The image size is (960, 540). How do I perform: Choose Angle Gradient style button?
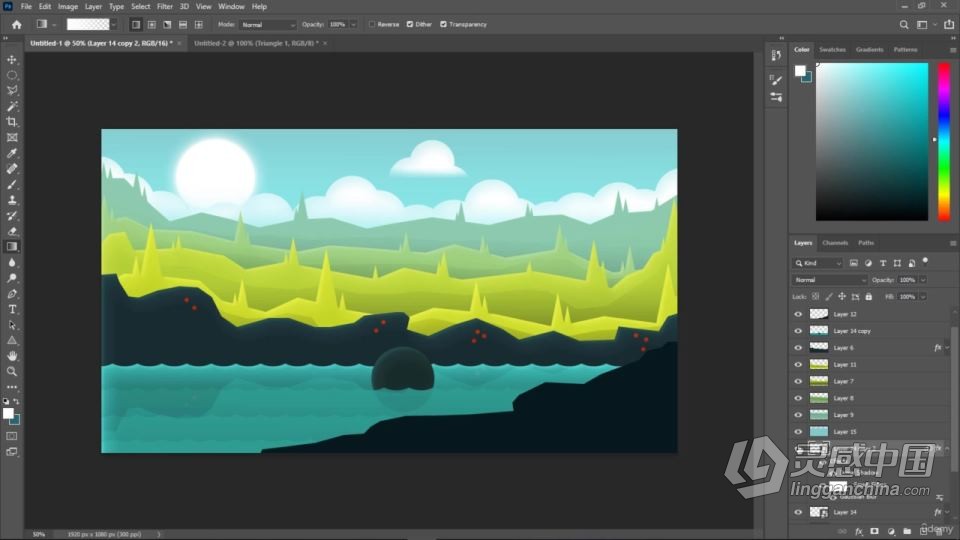click(167, 24)
